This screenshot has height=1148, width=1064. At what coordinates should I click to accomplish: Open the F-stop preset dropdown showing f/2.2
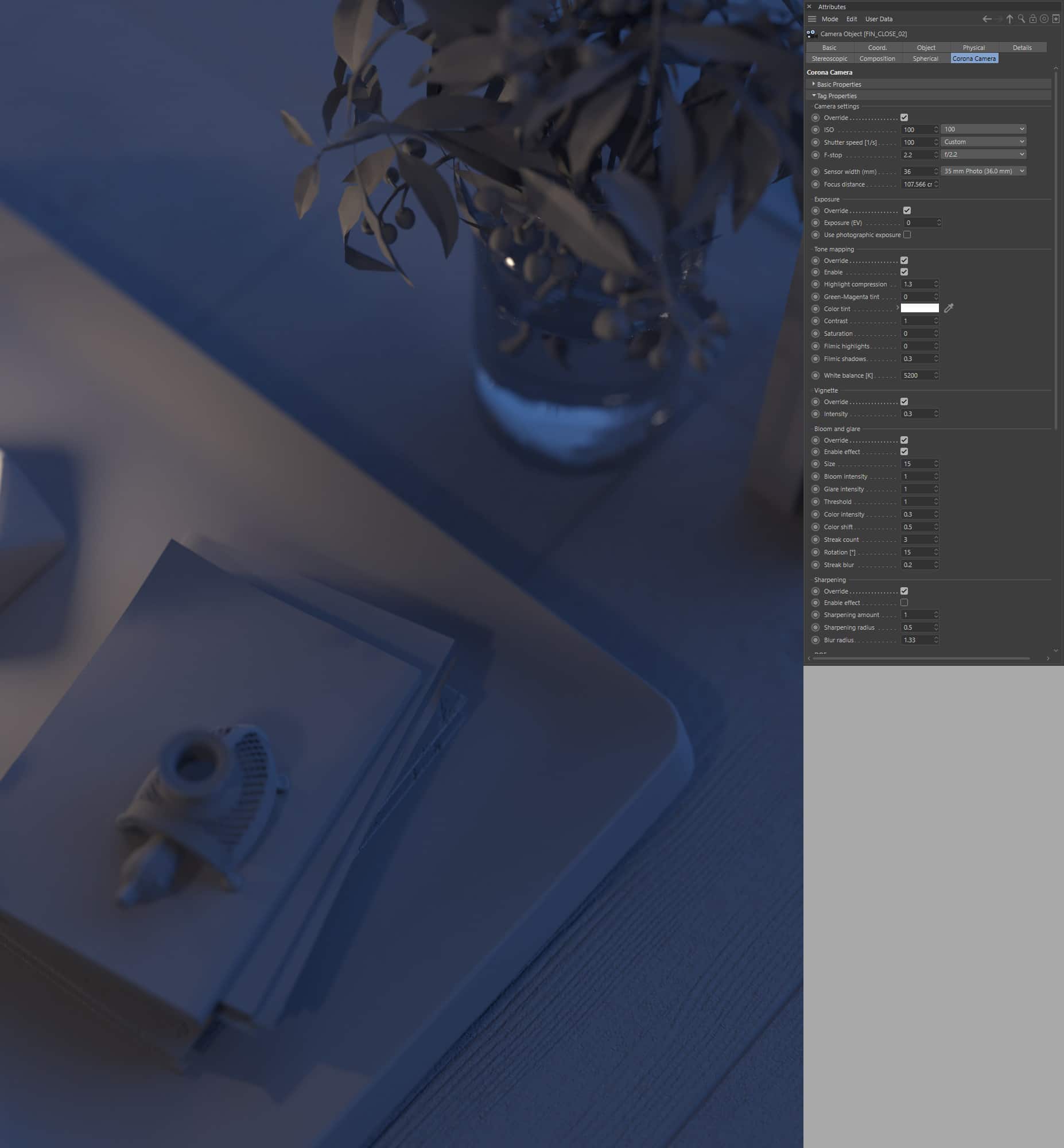[x=984, y=155]
